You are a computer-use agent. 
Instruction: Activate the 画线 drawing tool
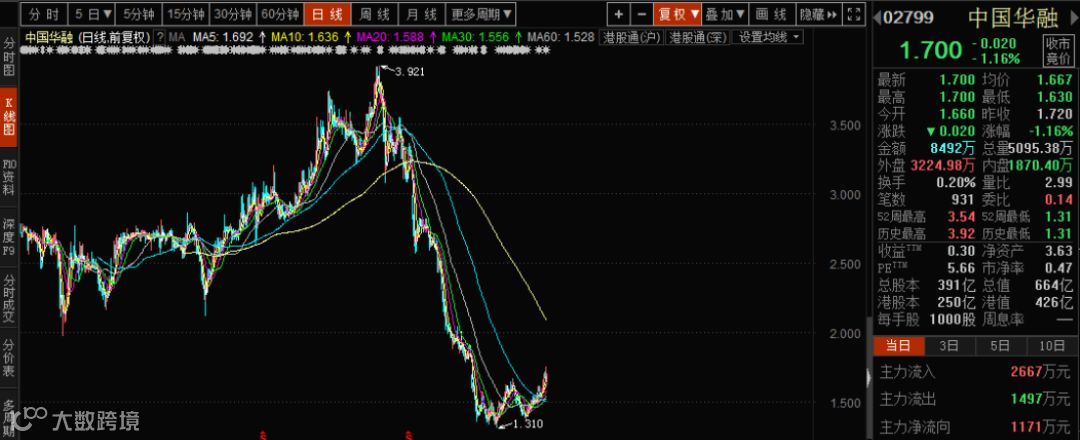tap(771, 14)
